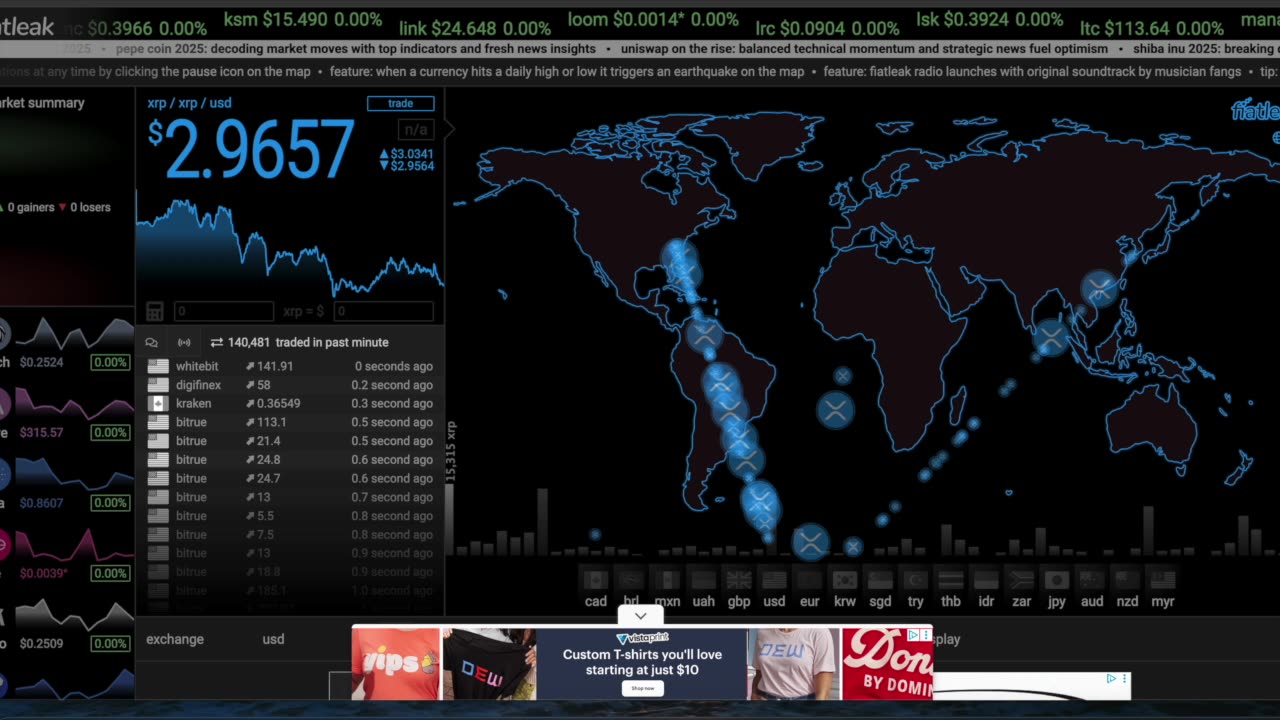Click the n/a box beside the XRP price
This screenshot has width=1280, height=720.
point(415,130)
